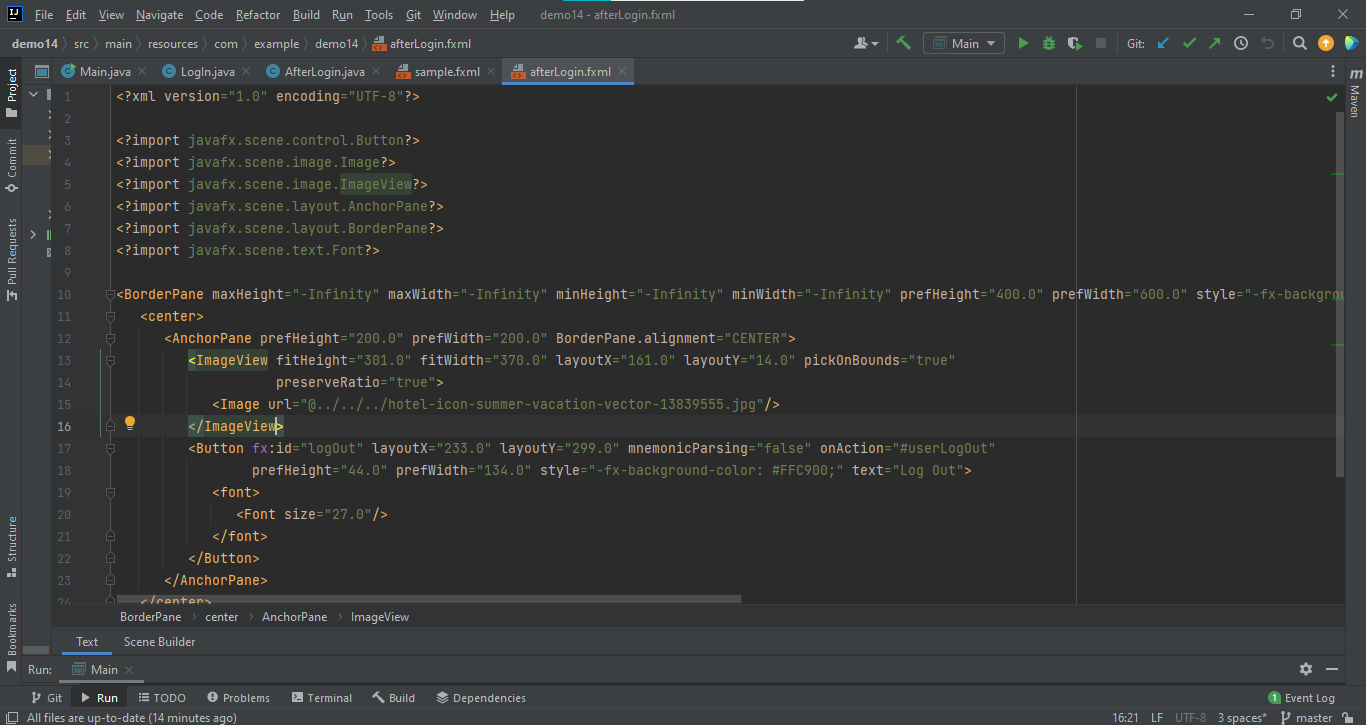The image size is (1366, 725).
Task: Toggle the read-only padlock in status bar
Action: 1349,717
